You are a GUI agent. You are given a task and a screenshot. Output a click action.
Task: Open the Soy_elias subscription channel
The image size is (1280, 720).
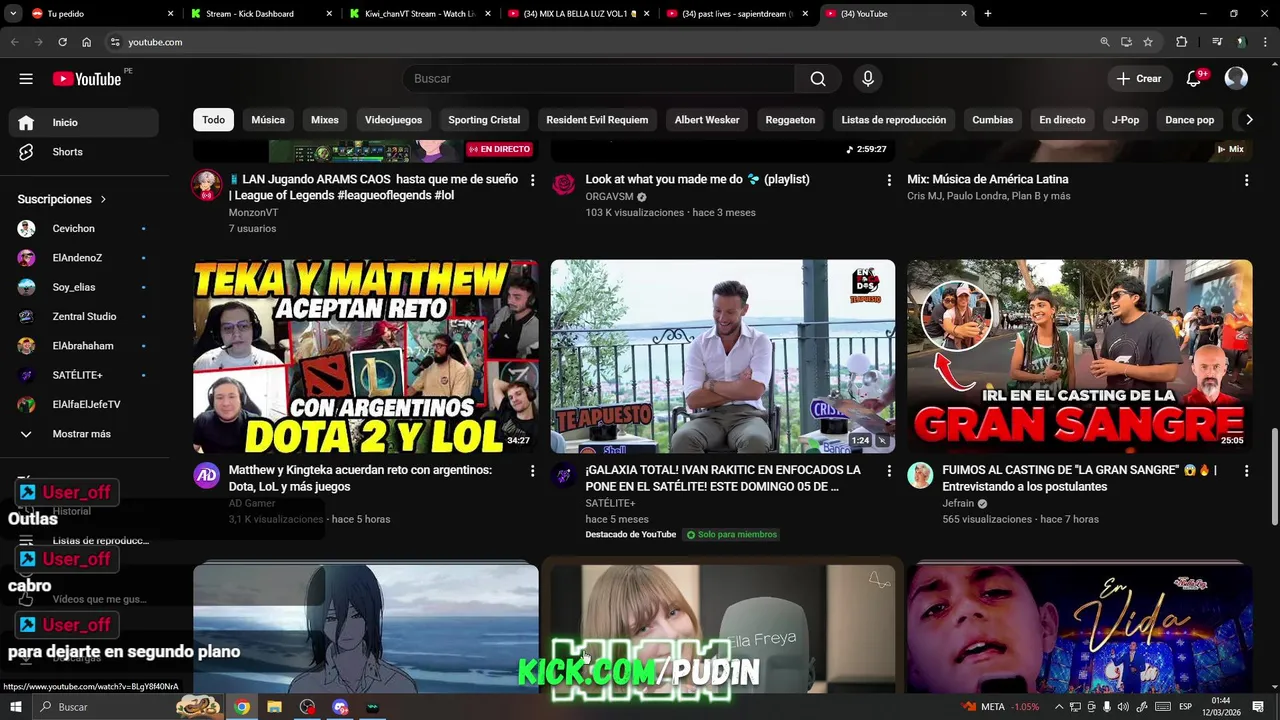[84, 287]
